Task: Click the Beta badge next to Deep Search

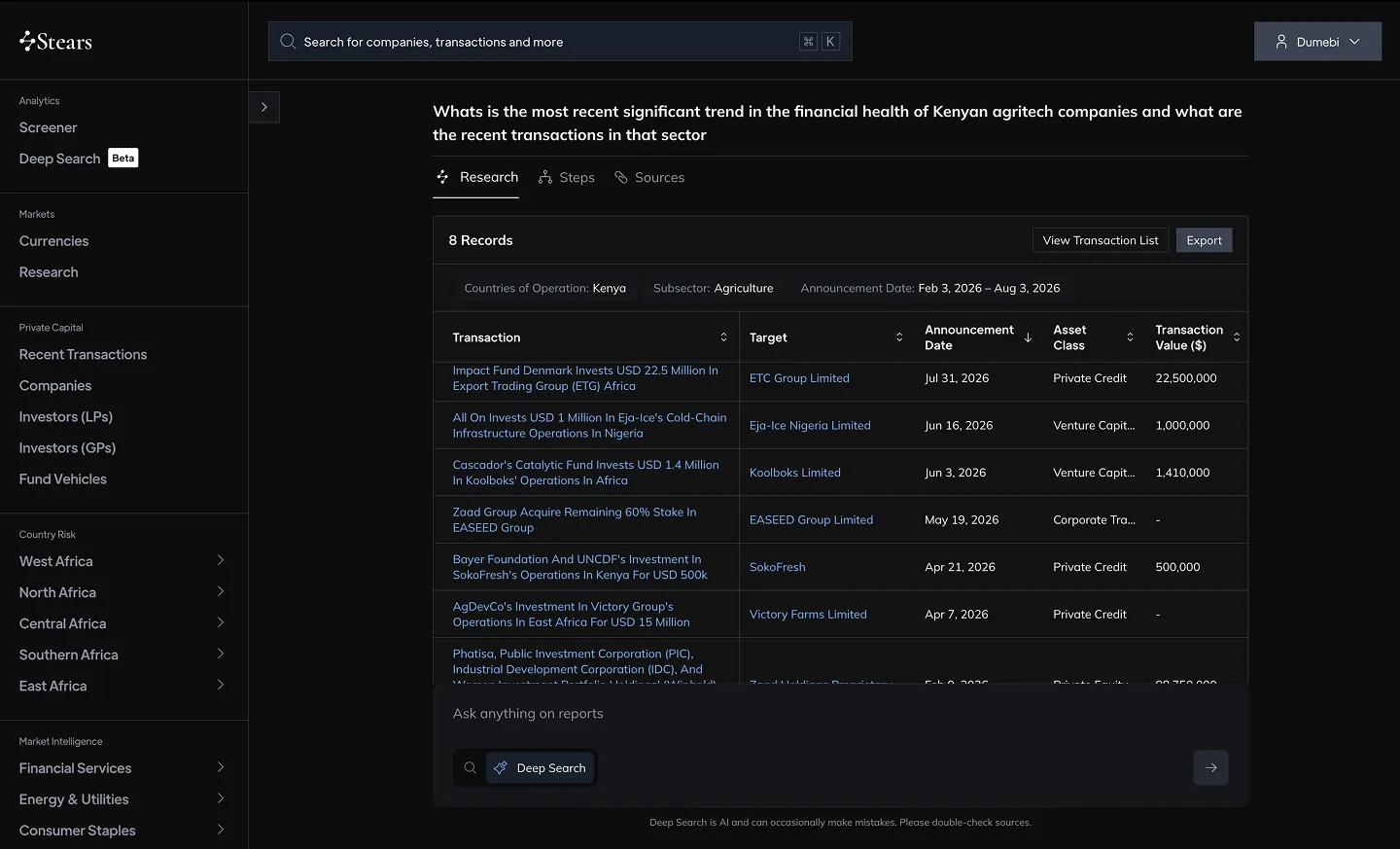Action: click(x=123, y=158)
